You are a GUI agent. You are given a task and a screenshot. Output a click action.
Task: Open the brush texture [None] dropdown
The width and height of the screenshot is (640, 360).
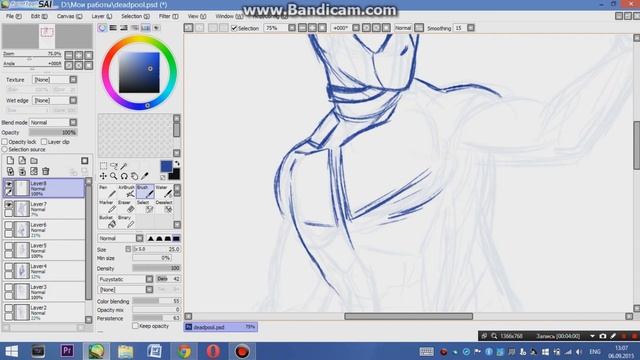coord(149,289)
